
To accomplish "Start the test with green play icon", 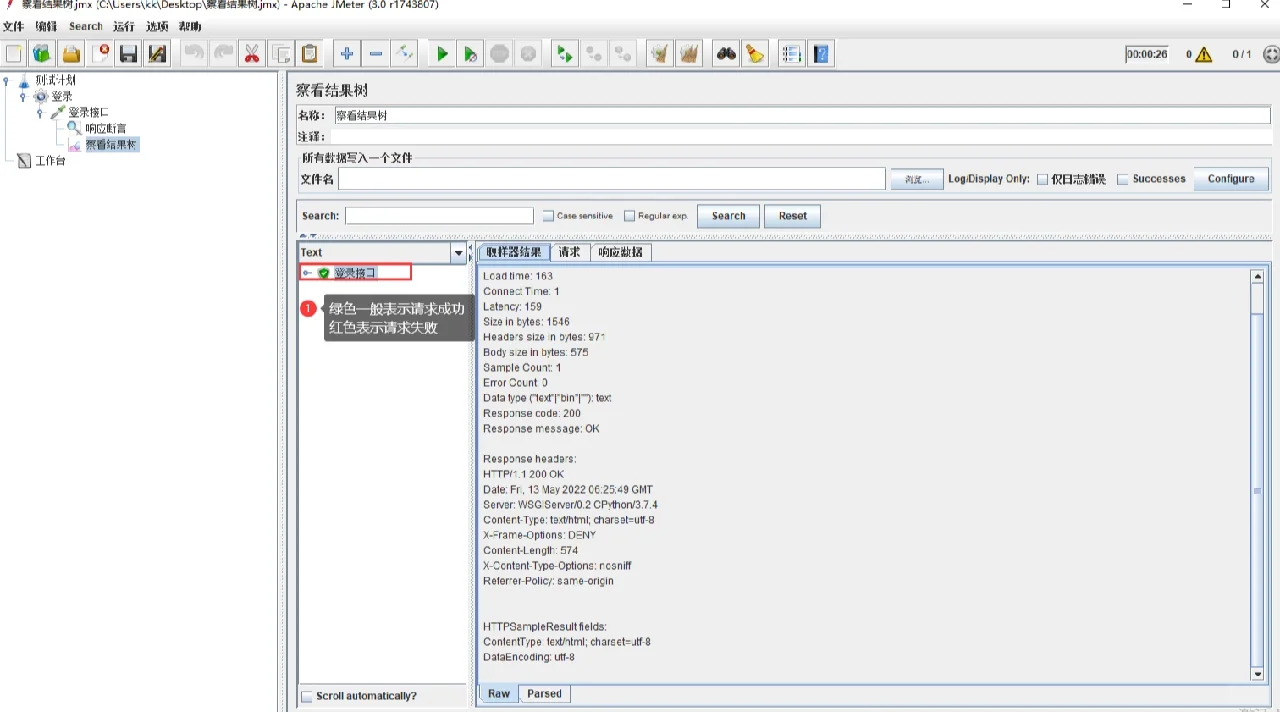I will coord(441,54).
